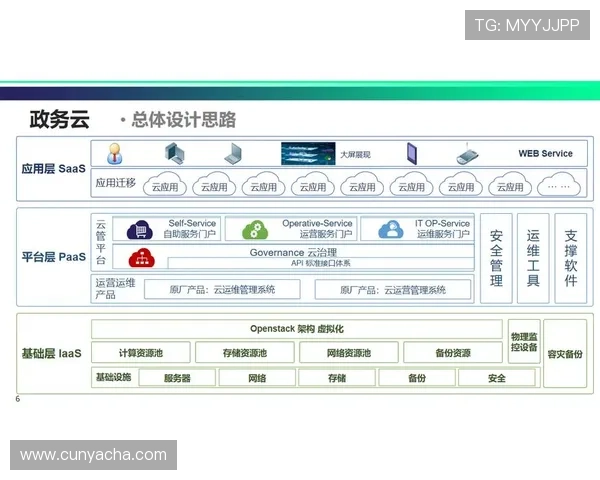Click the Governance 云治理 text
The image size is (600, 480).
pyautogui.click(x=293, y=252)
